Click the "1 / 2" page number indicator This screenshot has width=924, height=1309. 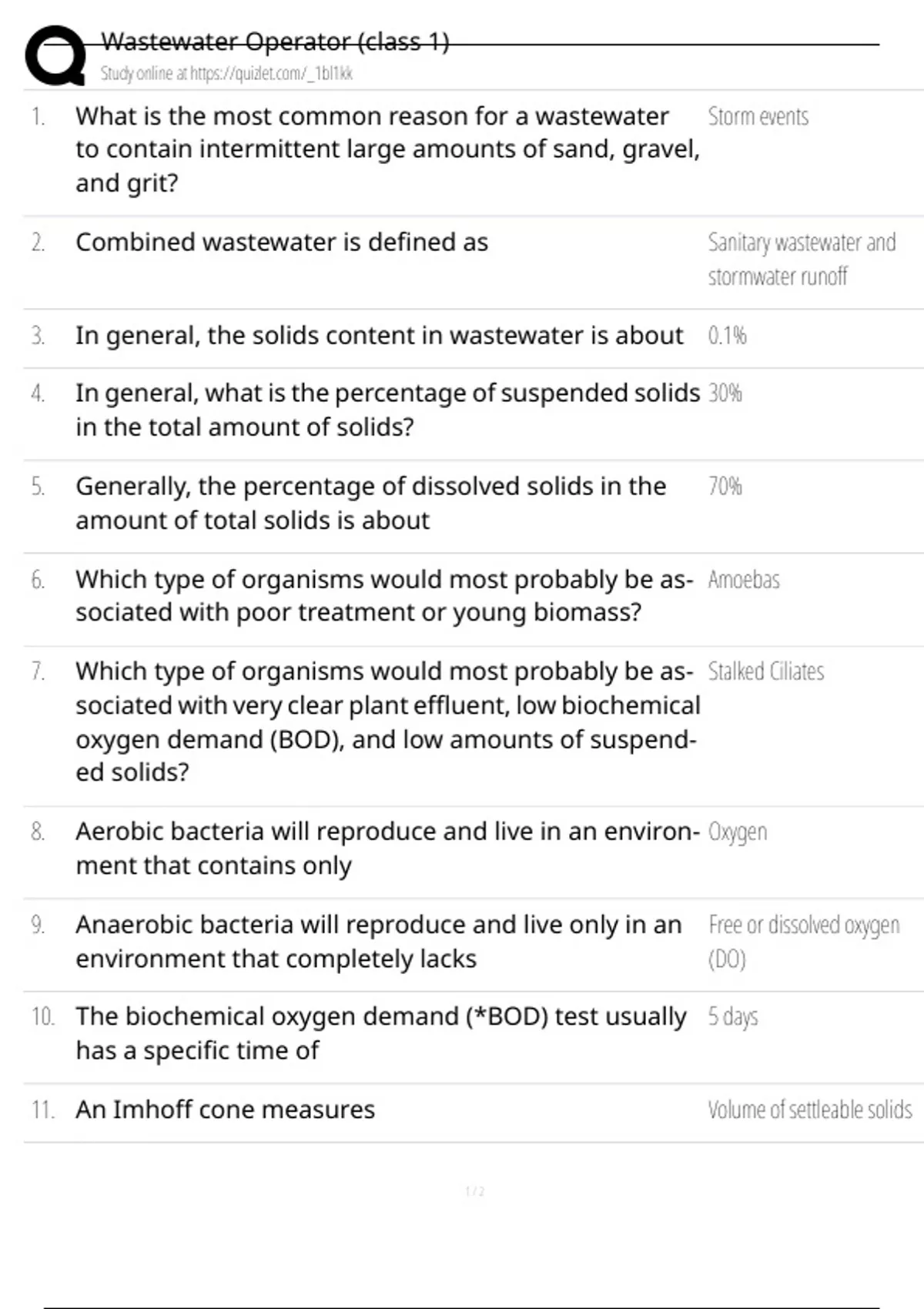click(x=475, y=1192)
